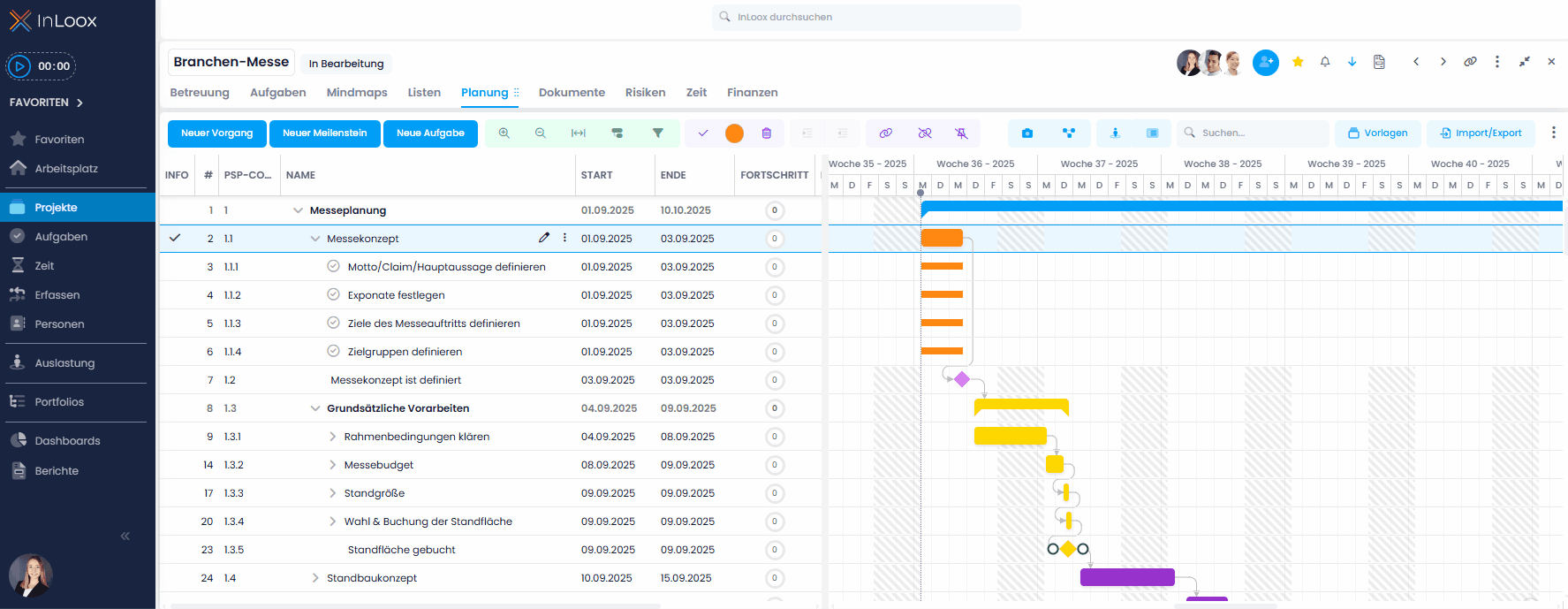
Task: Open the Import/Export button
Action: 1481,133
